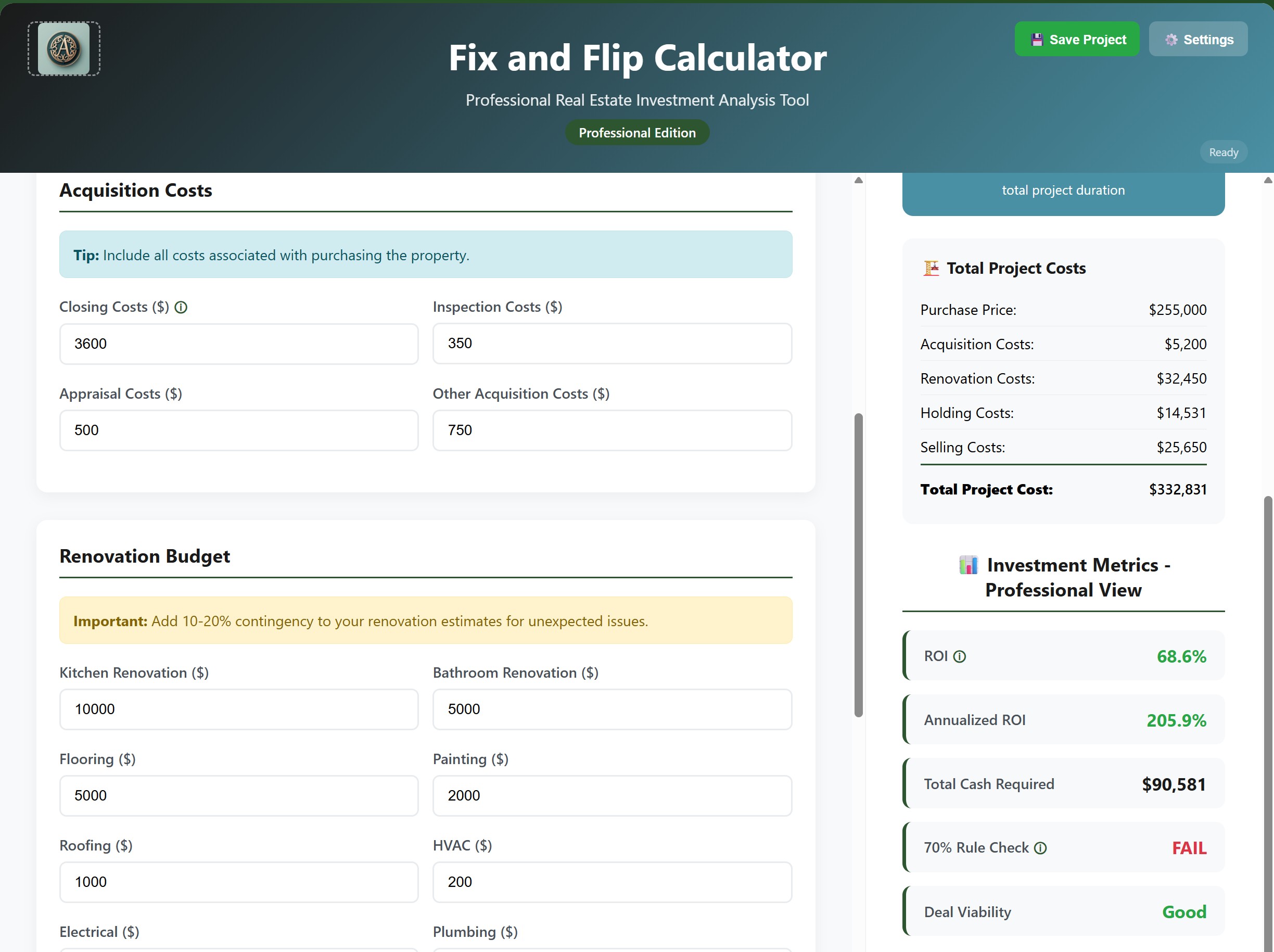
Task: Click the app logo in top-left corner
Action: point(63,48)
